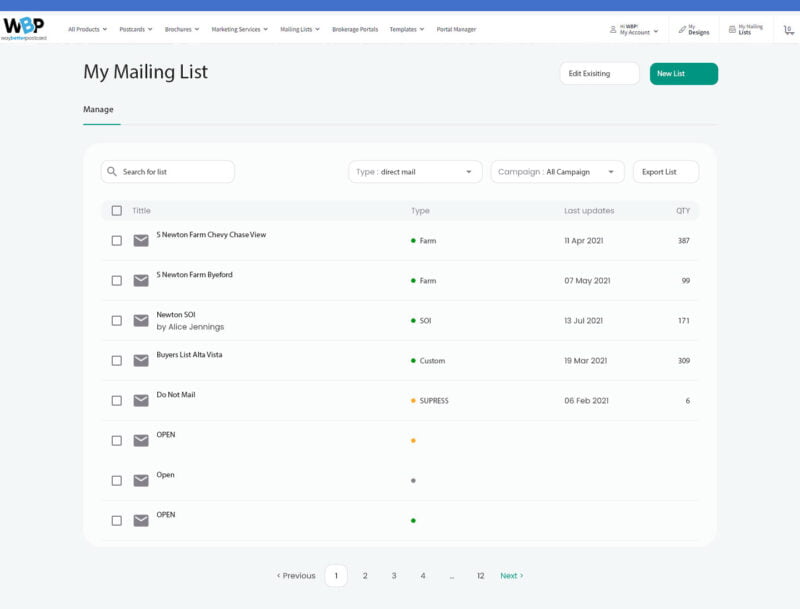The image size is (800, 609).
Task: Expand the Brochures menu
Action: click(x=182, y=29)
